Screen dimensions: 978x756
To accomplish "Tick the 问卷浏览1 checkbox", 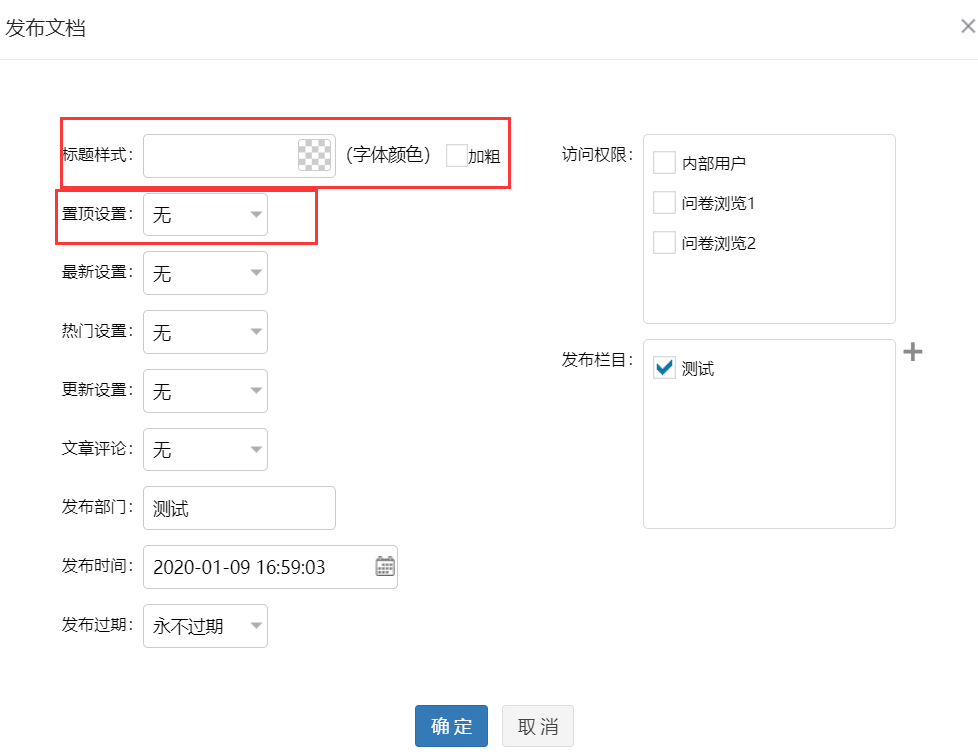I will click(664, 203).
